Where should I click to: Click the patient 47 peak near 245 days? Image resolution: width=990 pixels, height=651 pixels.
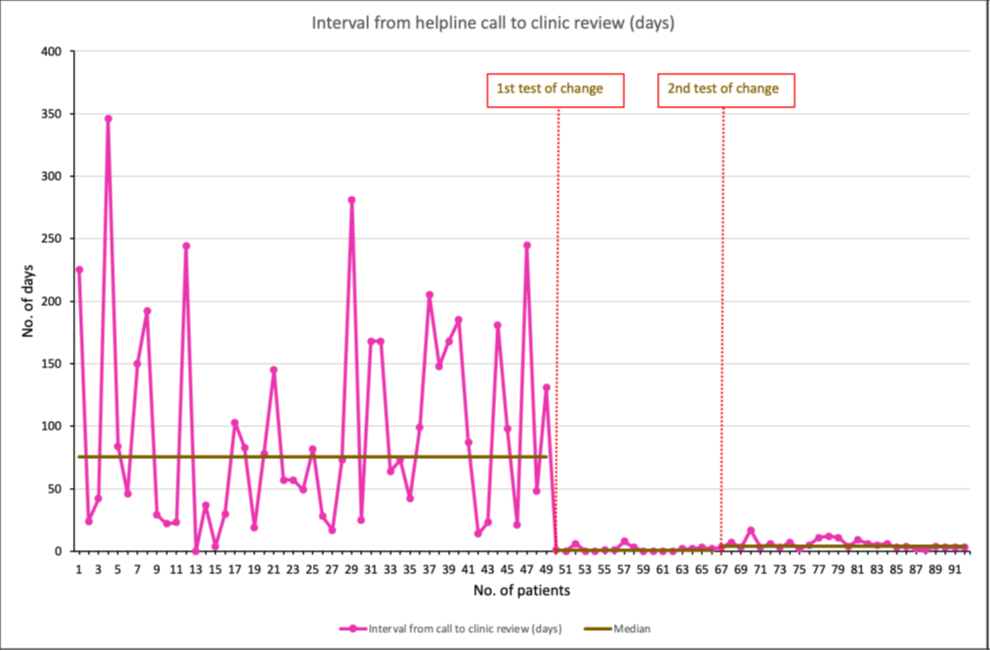click(527, 245)
